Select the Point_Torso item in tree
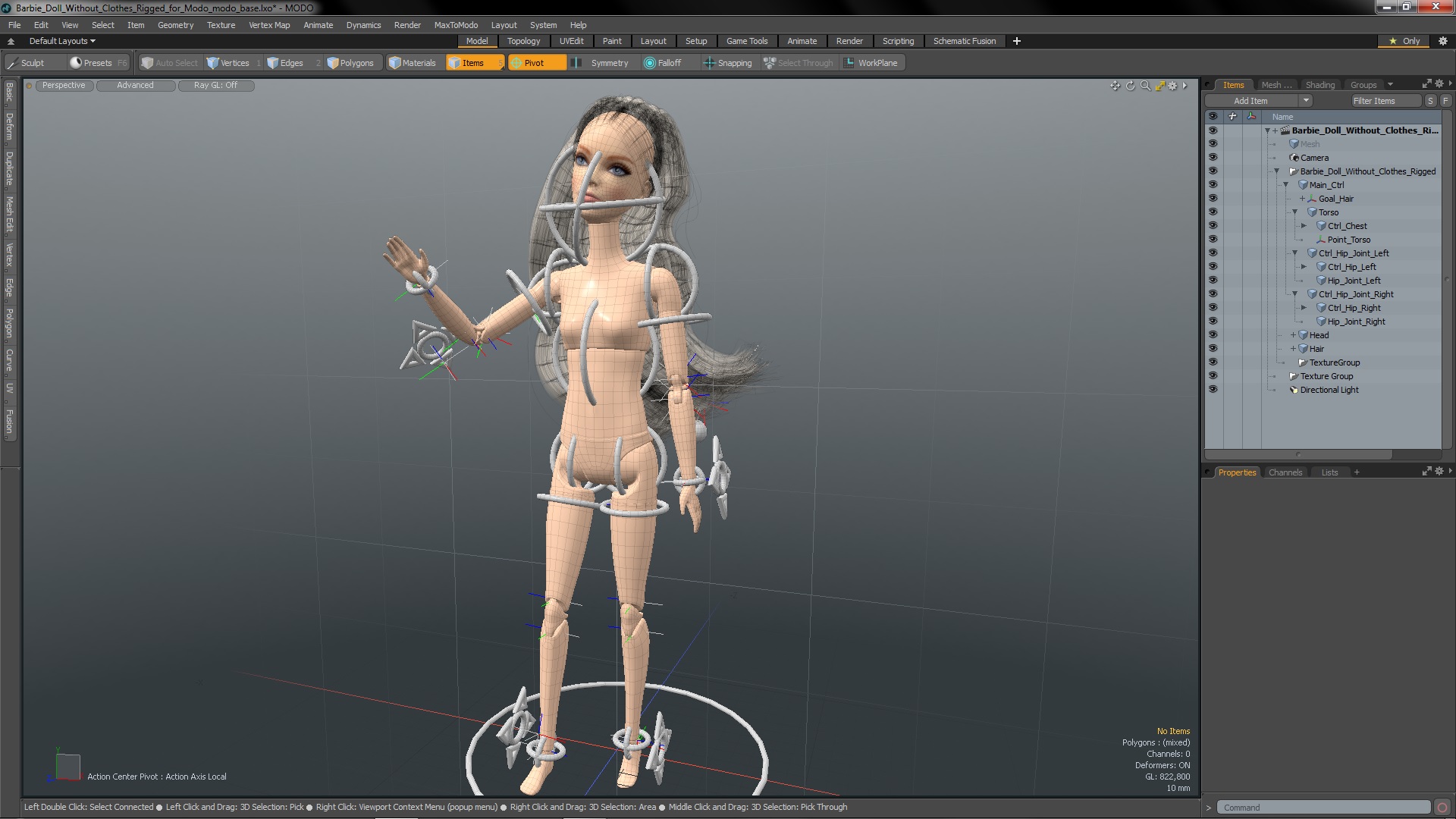 pos(1348,240)
